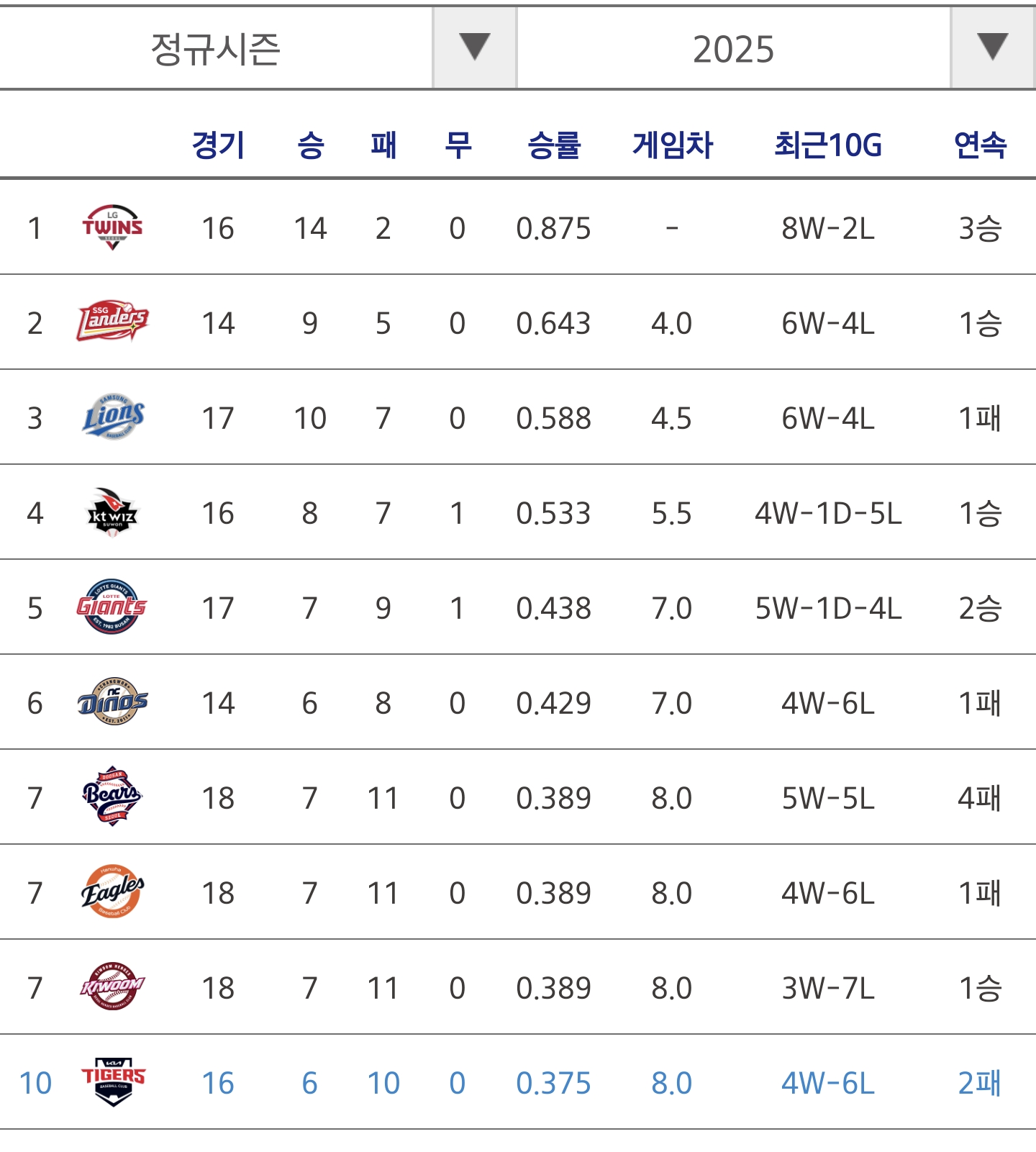
Task: Sort by the 게임차 column header
Action: (672, 145)
